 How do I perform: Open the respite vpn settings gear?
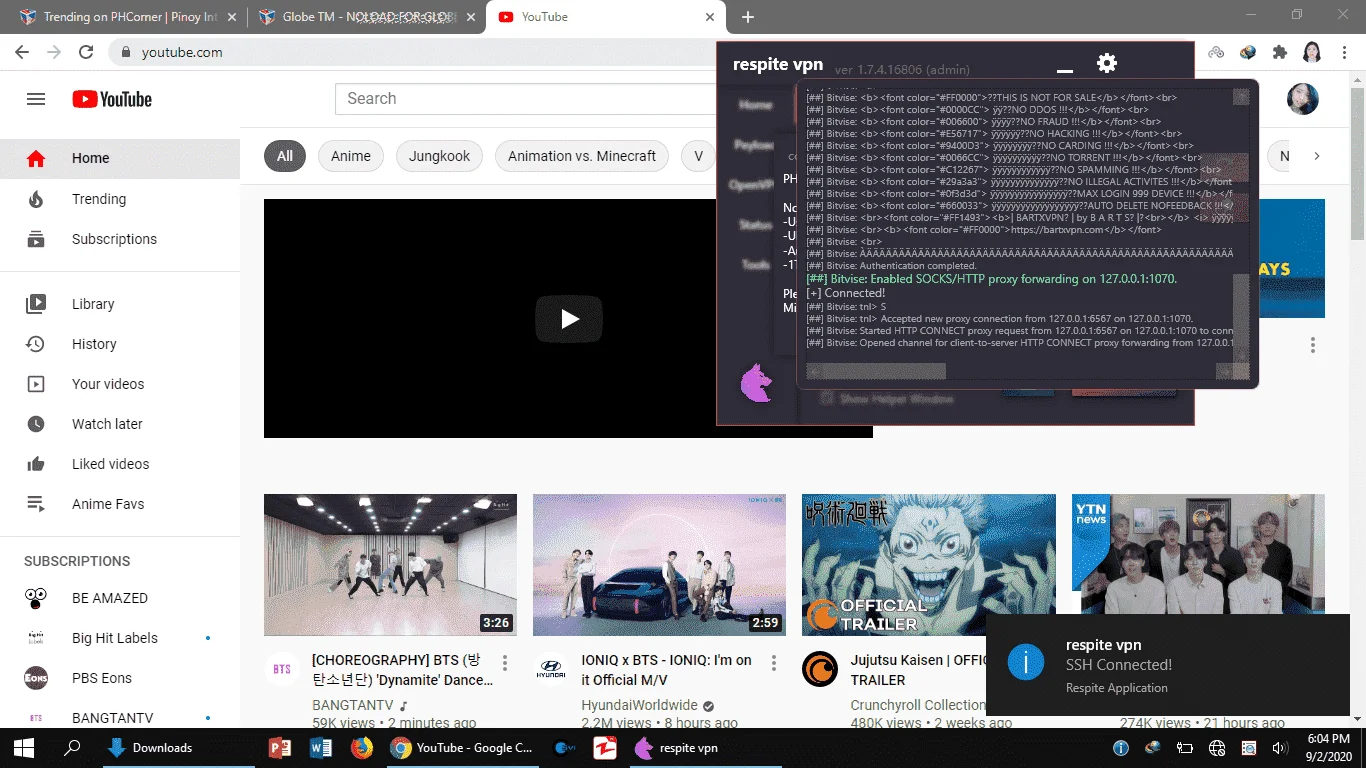tap(1106, 63)
